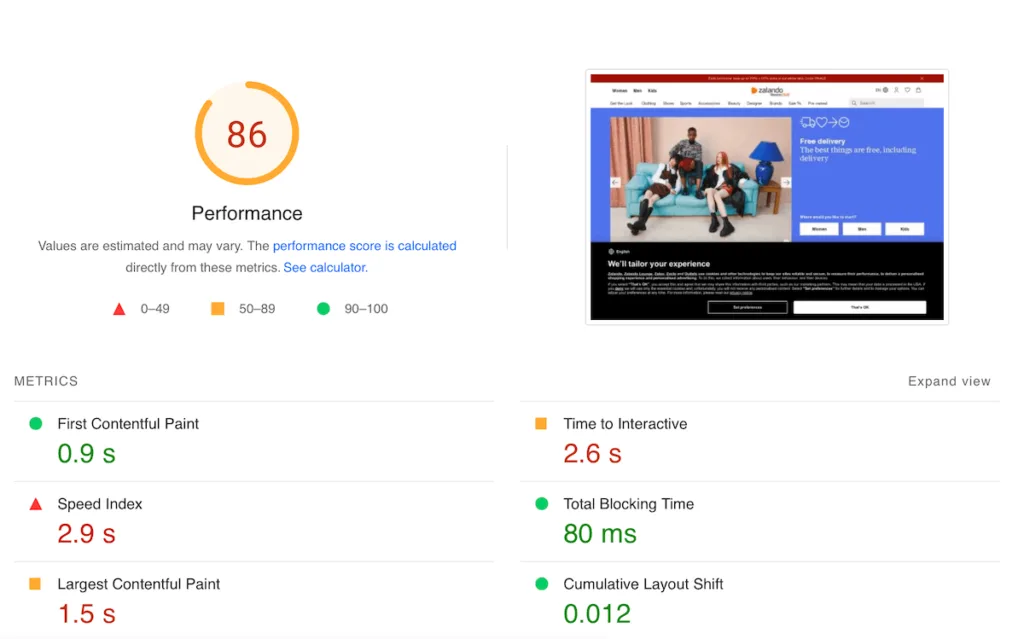Click the green circle icon beside Total Blocking Time

pyautogui.click(x=541, y=504)
